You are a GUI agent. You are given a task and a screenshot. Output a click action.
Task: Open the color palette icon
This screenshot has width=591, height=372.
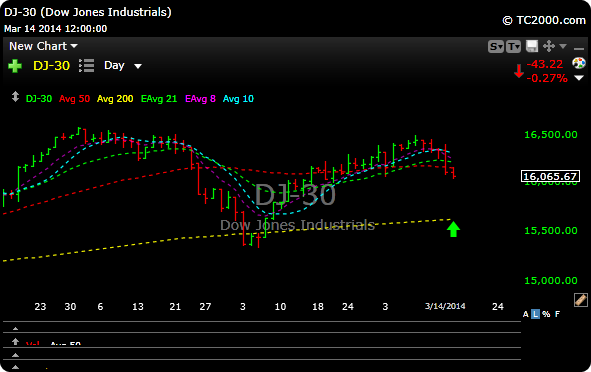tap(579, 63)
